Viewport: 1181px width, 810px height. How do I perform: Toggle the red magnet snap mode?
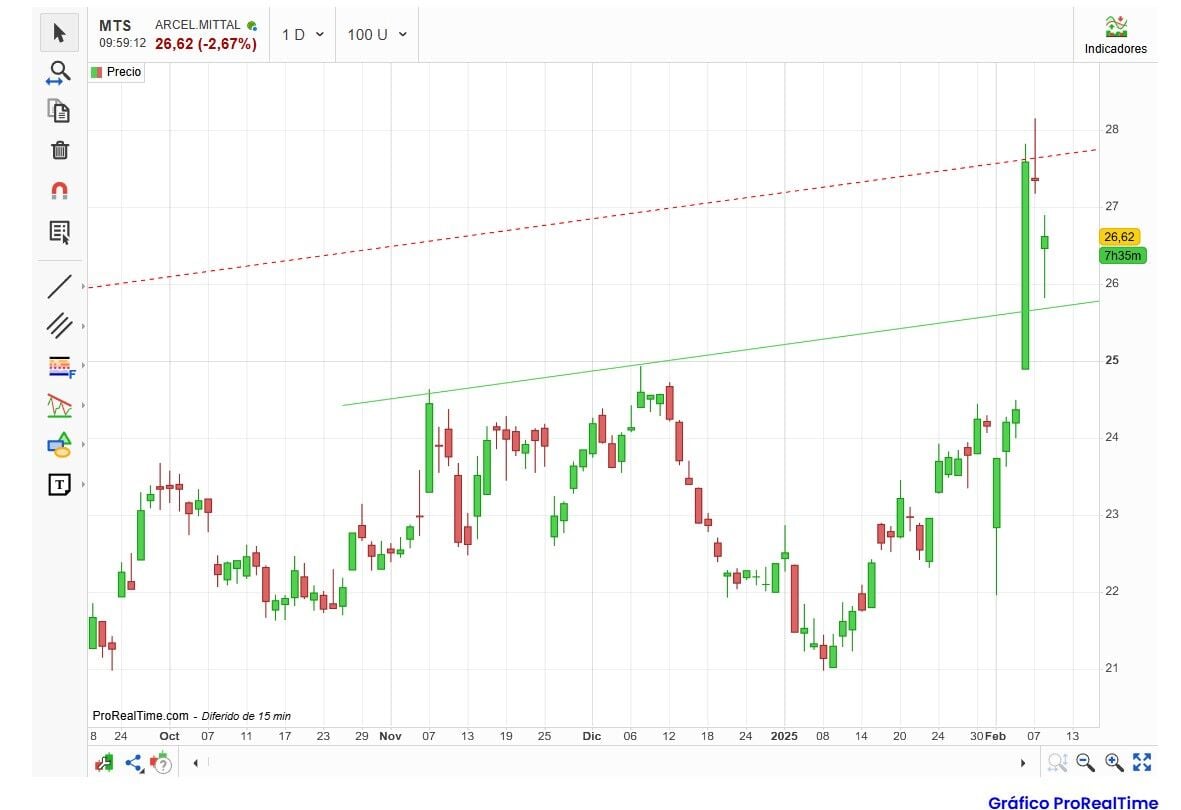tap(60, 190)
